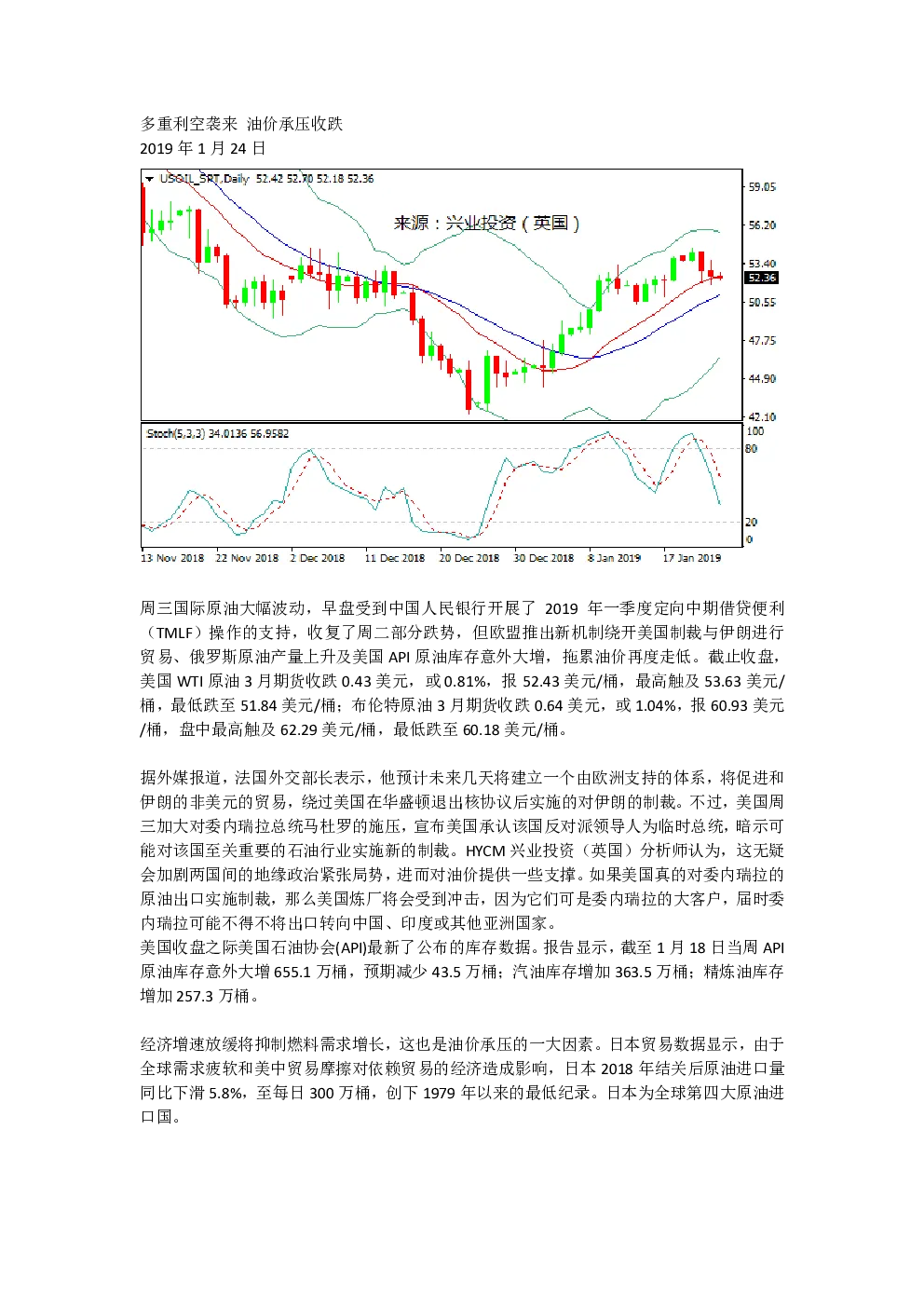
Task: Click the stochastic 80 level label
Action: coord(752,449)
